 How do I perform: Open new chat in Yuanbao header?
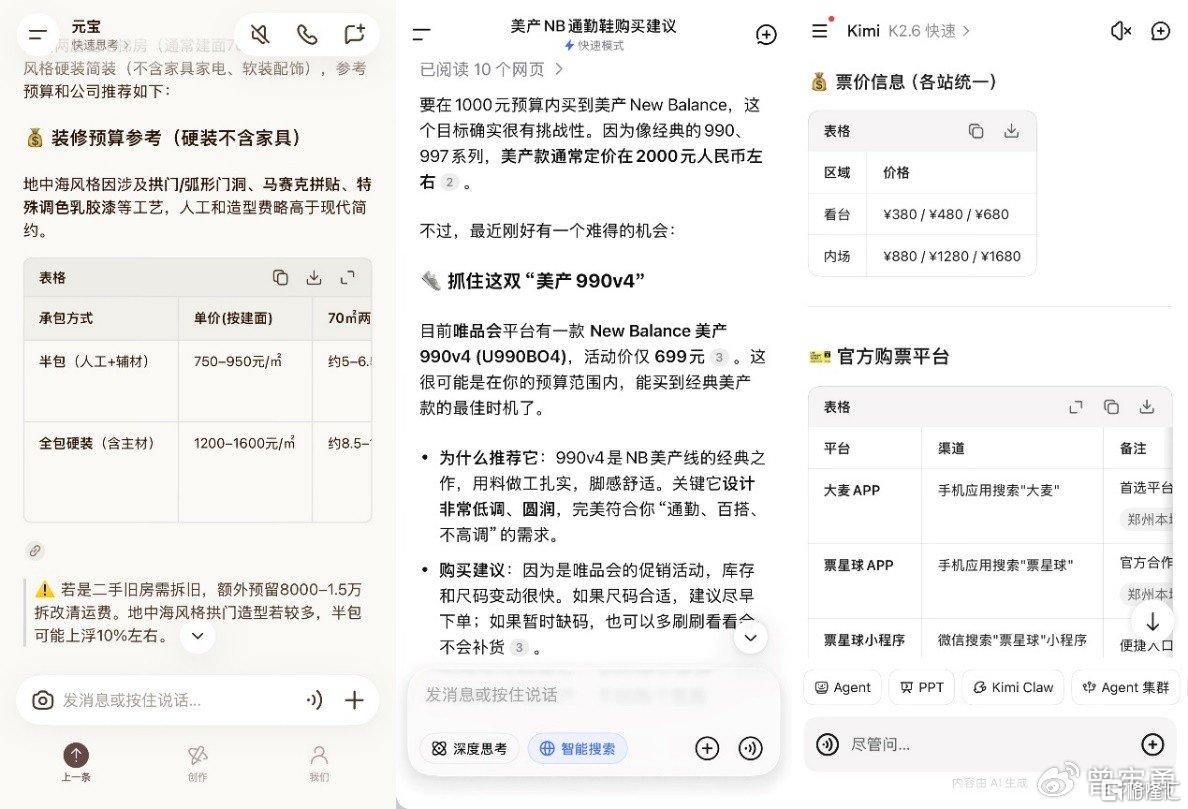click(x=354, y=34)
